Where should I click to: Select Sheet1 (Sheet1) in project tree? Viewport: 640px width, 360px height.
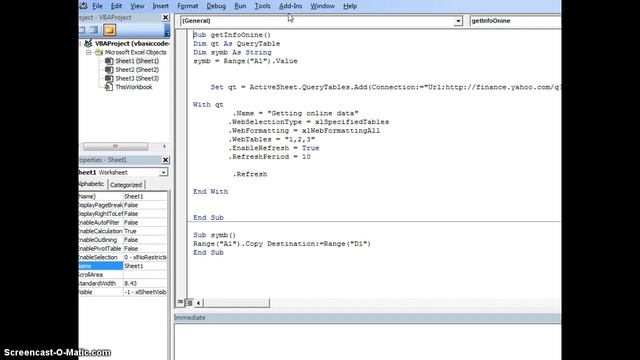[137, 61]
